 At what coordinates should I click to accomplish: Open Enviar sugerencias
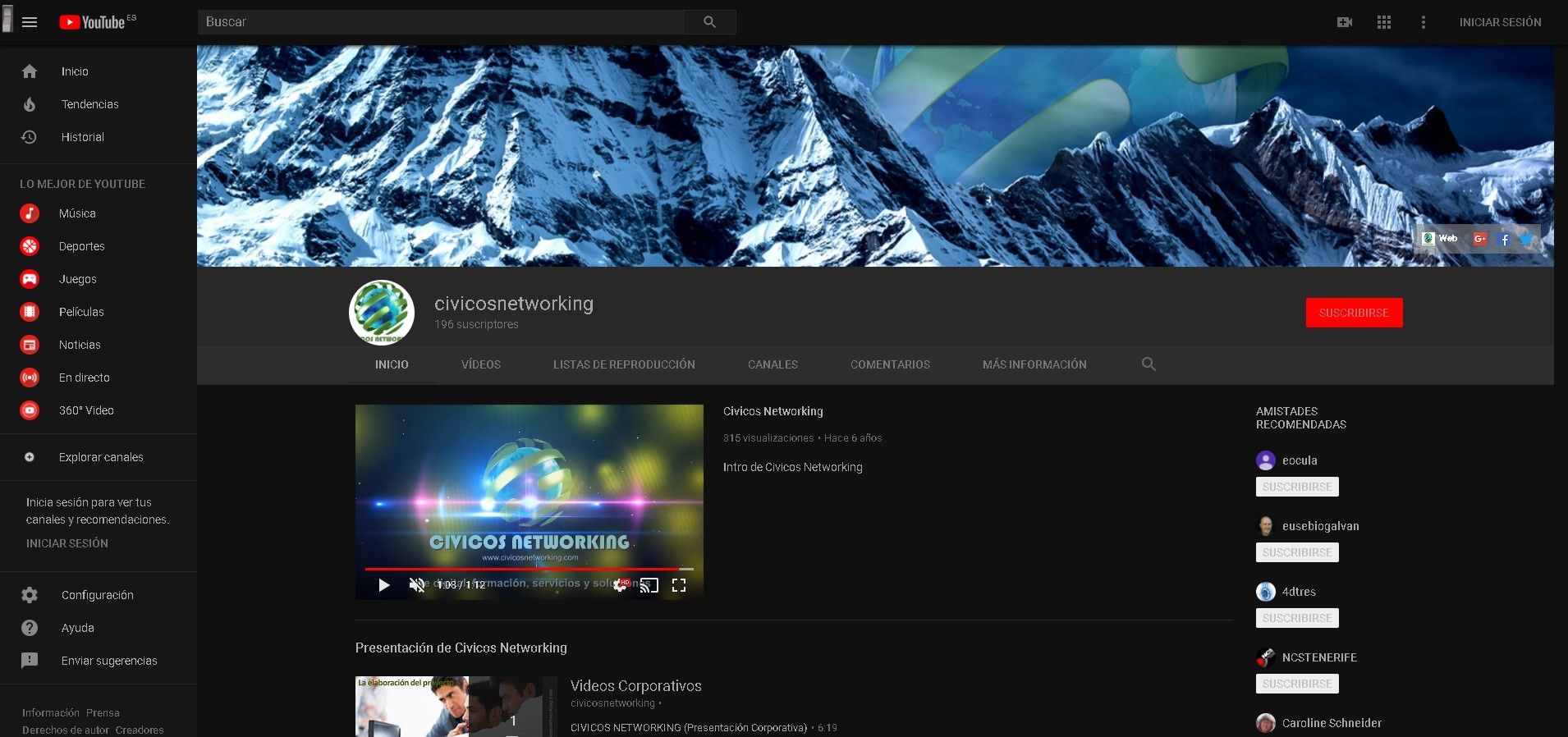coord(99,661)
